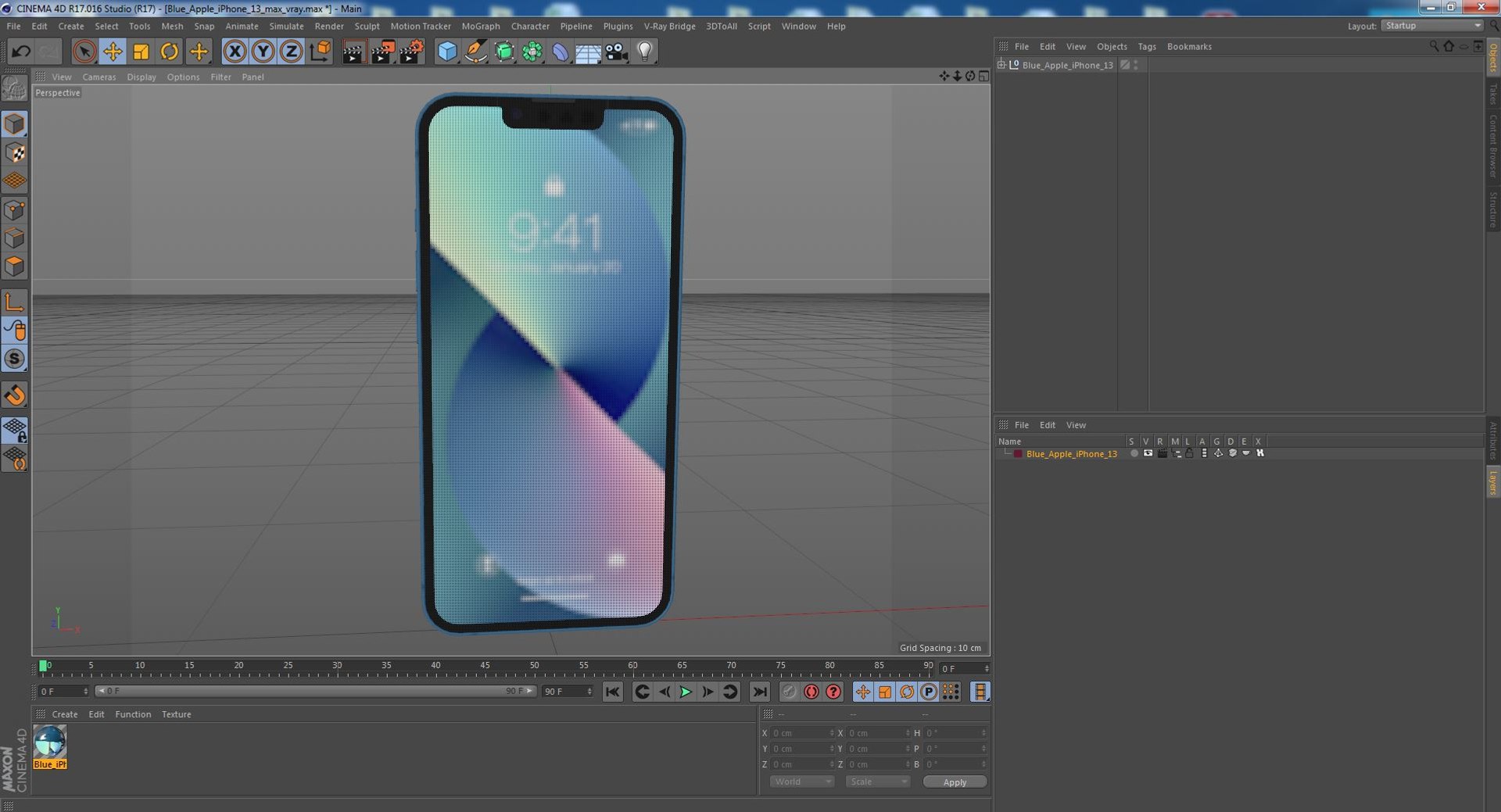Viewport: 1501px width, 812px height.
Task: Add a Subdivision Surface generator
Action: tap(504, 52)
